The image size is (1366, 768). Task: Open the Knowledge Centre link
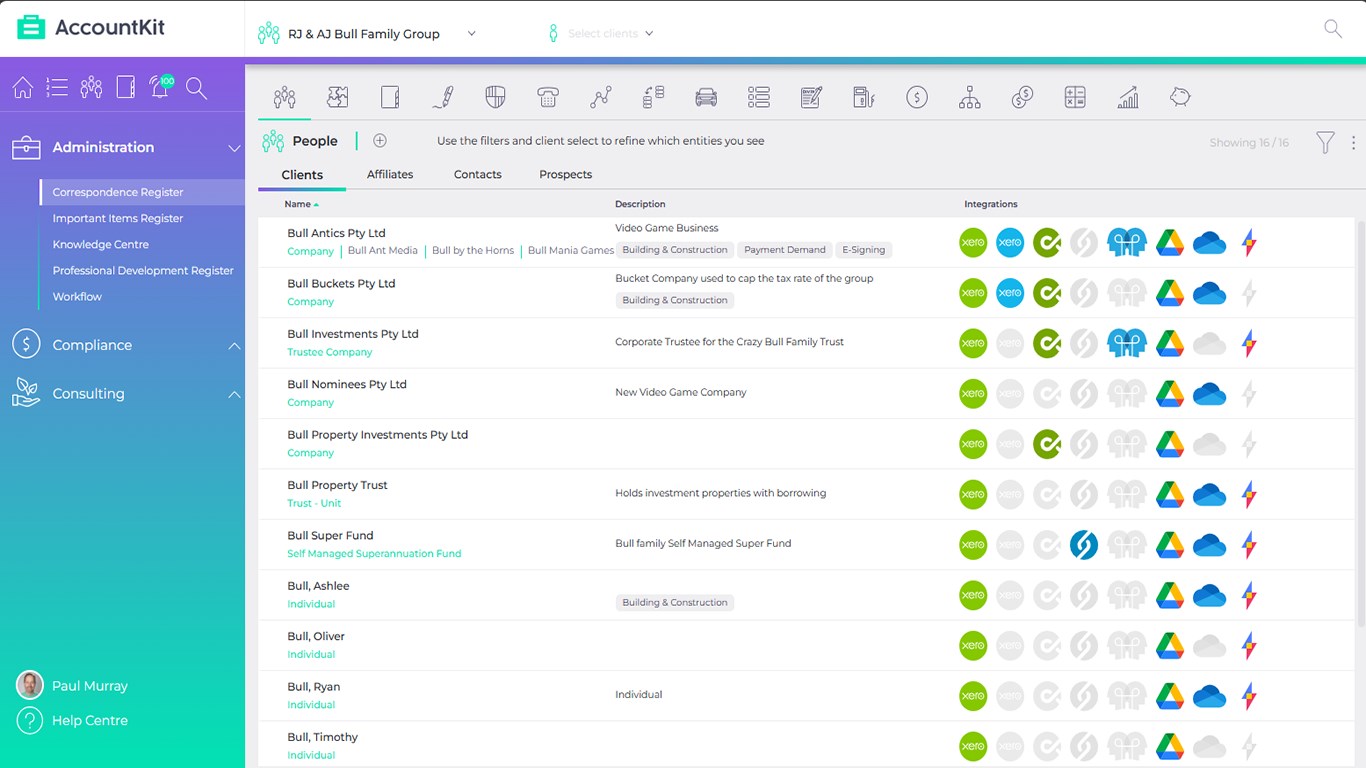tap(101, 244)
